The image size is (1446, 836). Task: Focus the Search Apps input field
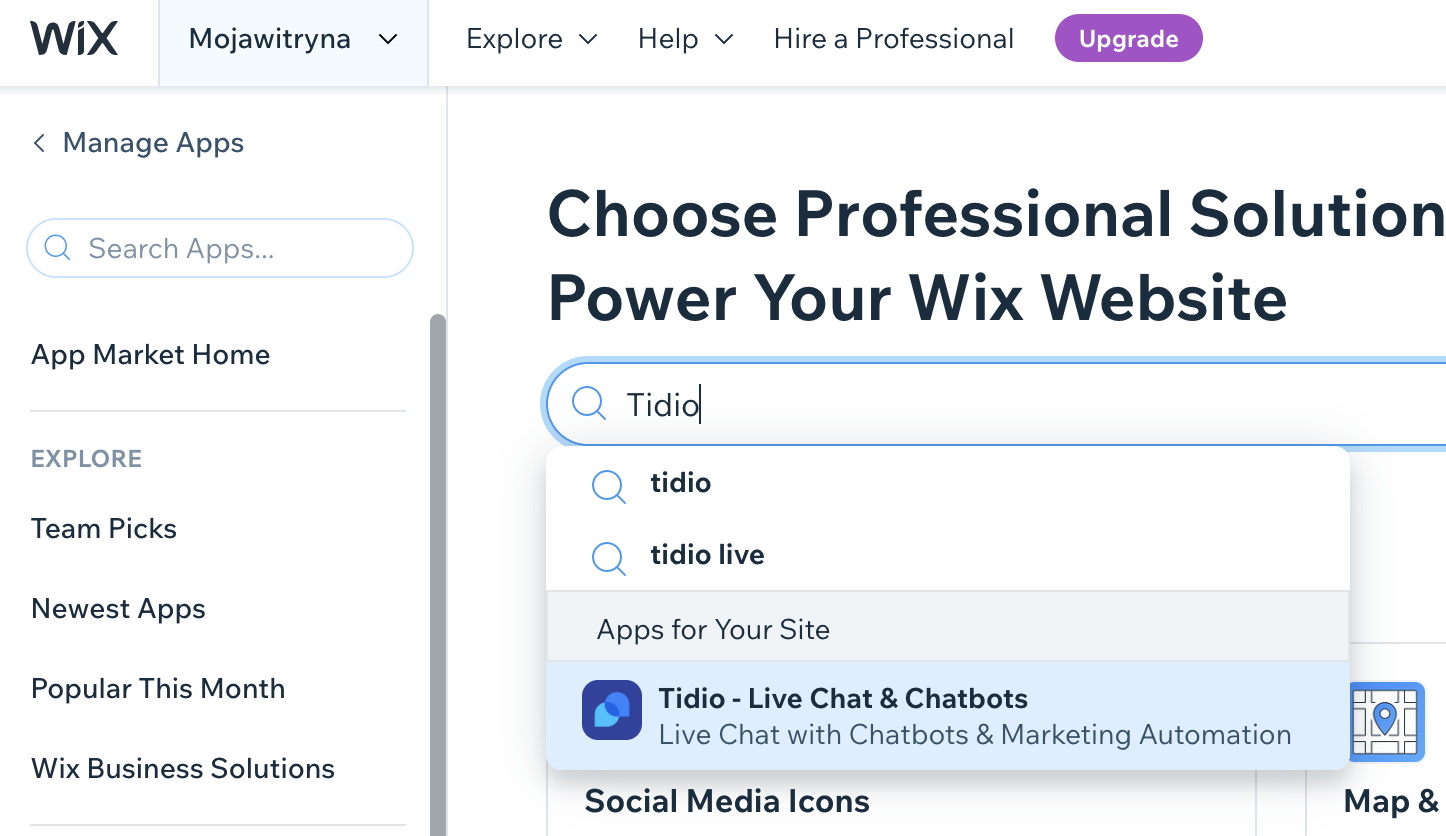[x=220, y=248]
